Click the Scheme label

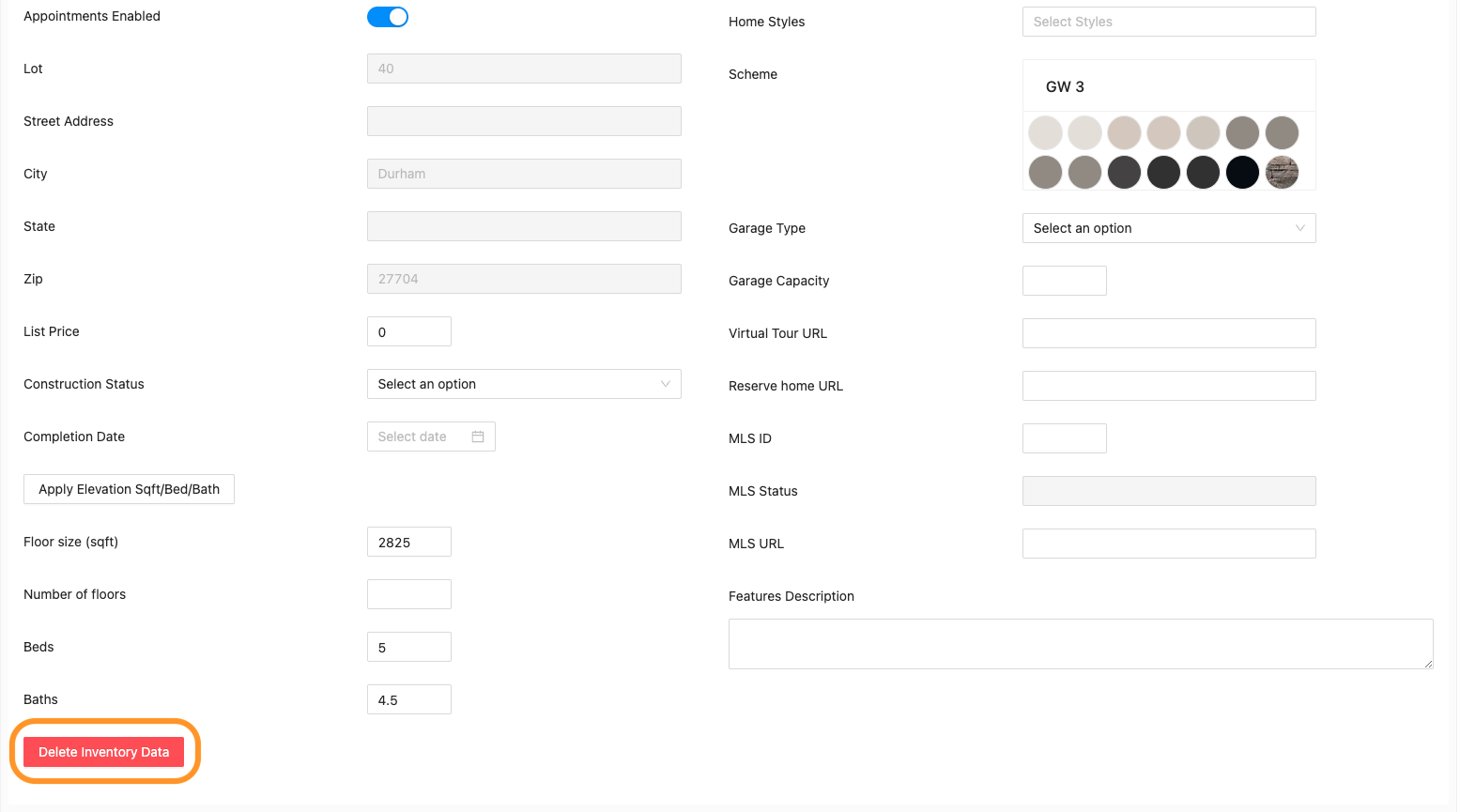[x=753, y=74]
